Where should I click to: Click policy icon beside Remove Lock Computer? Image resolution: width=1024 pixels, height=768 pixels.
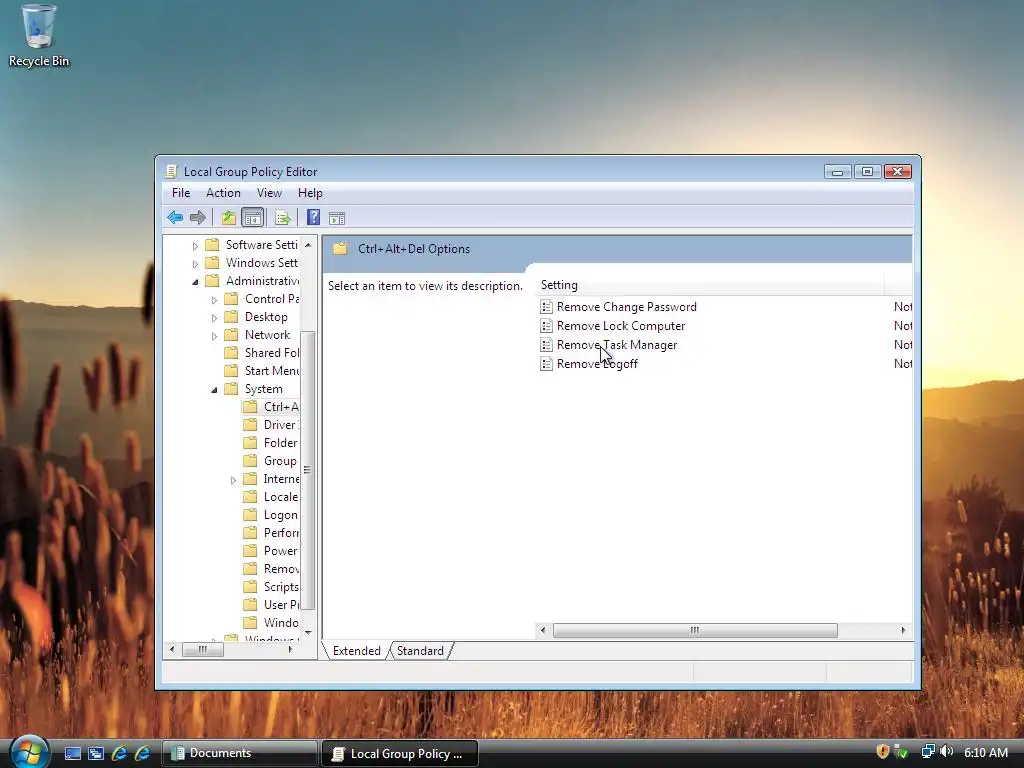[547, 326]
